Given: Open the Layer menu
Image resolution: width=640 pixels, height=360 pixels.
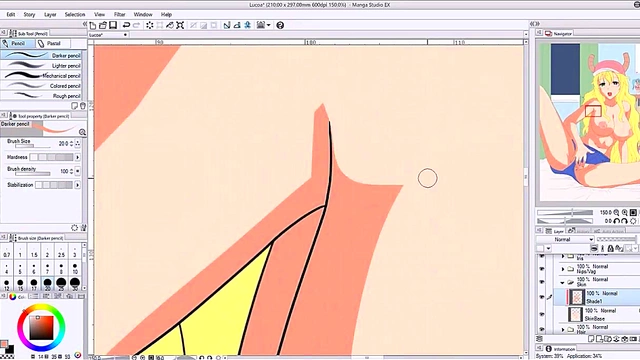Looking at the screenshot, I should click(x=50, y=14).
